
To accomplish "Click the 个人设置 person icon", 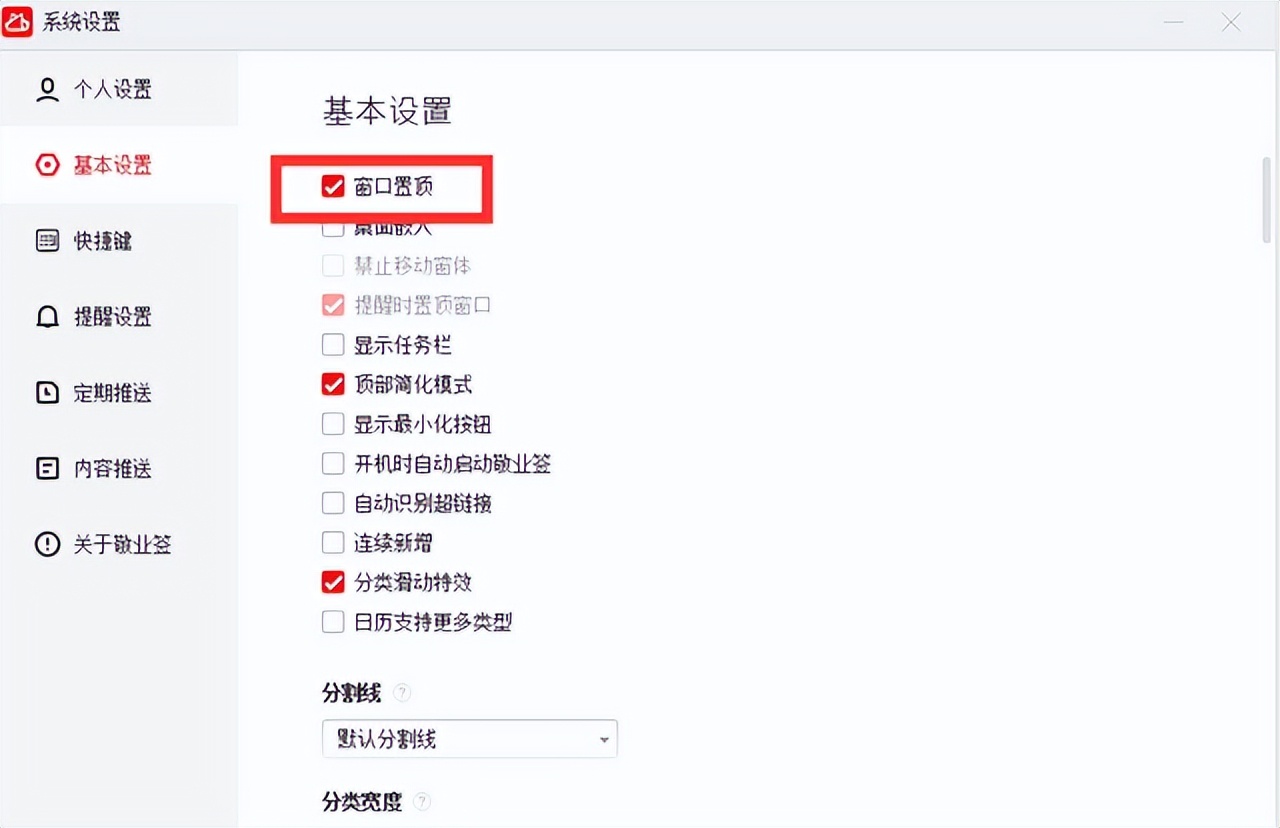I will [47, 90].
